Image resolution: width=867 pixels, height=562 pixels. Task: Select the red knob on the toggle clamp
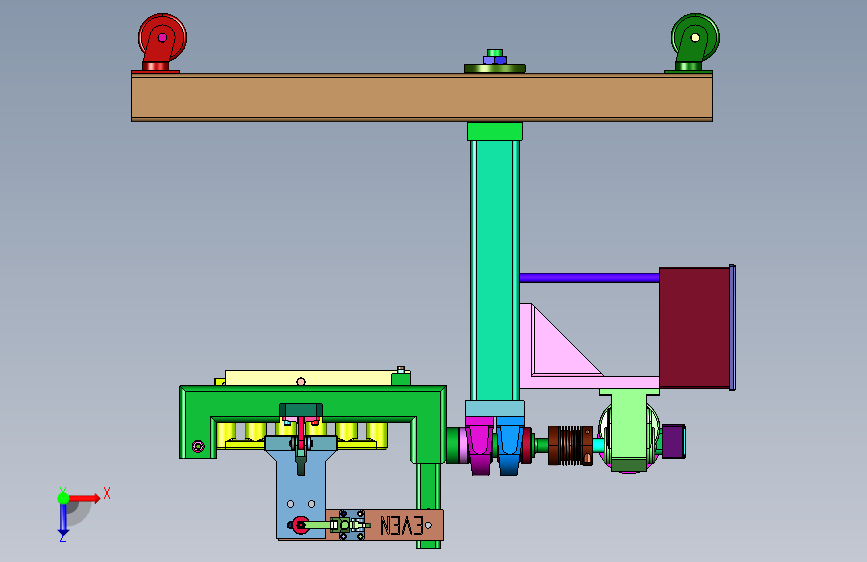(x=300, y=525)
